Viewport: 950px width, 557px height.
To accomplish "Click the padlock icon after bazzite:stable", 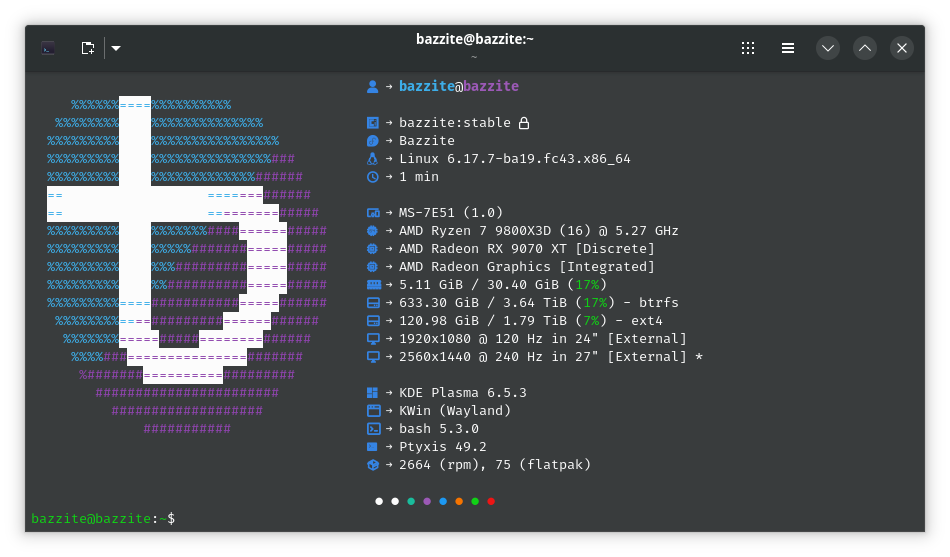I will coord(523,123).
